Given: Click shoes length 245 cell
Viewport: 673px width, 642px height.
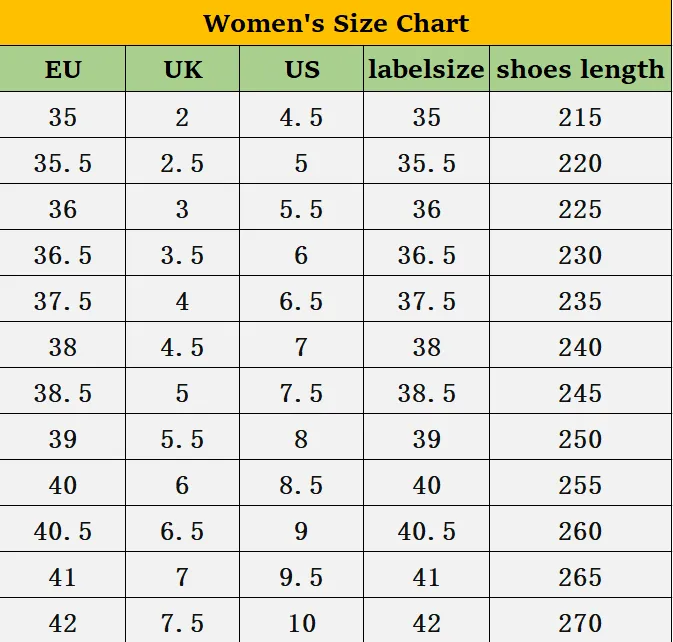Looking at the screenshot, I should coord(580,391).
